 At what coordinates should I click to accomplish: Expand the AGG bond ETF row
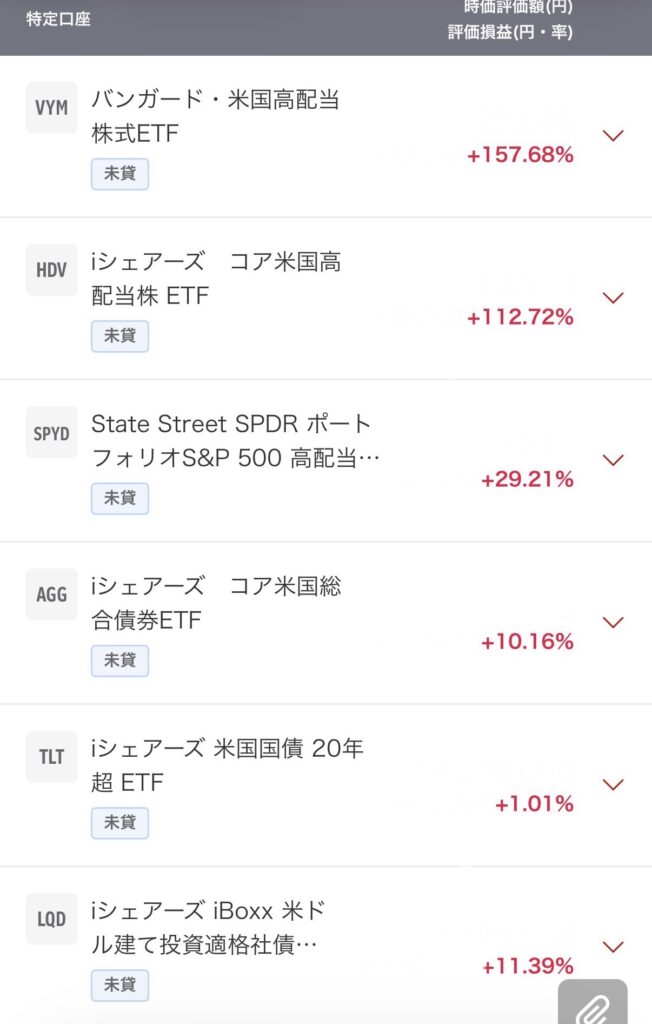(x=614, y=622)
